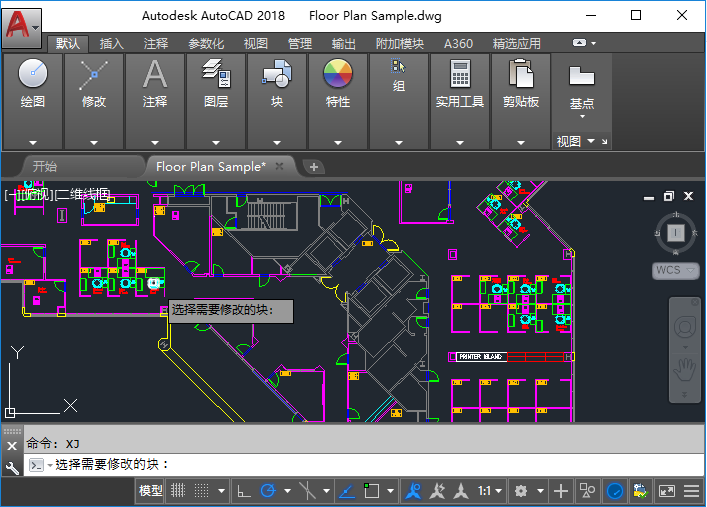Click 东 east on the ViewCube compass

click(x=695, y=233)
